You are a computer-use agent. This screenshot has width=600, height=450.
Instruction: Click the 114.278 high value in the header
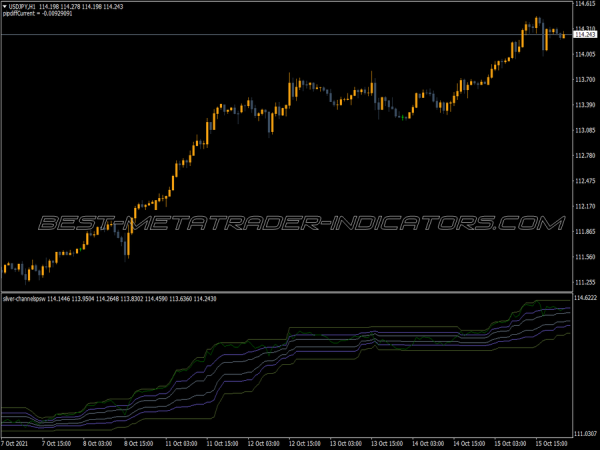point(71,7)
